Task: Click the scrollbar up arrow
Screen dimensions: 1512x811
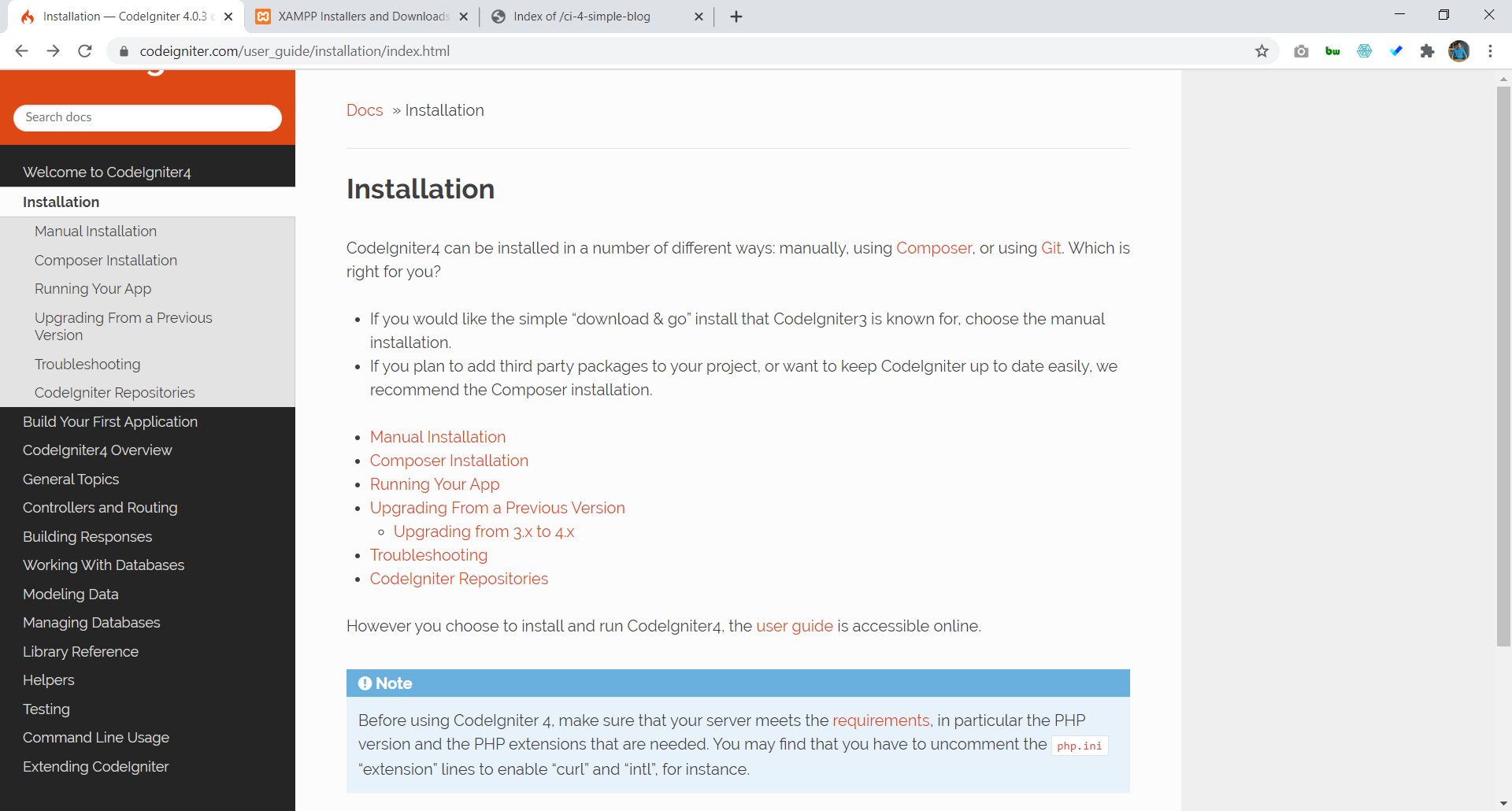Action: 1503,79
